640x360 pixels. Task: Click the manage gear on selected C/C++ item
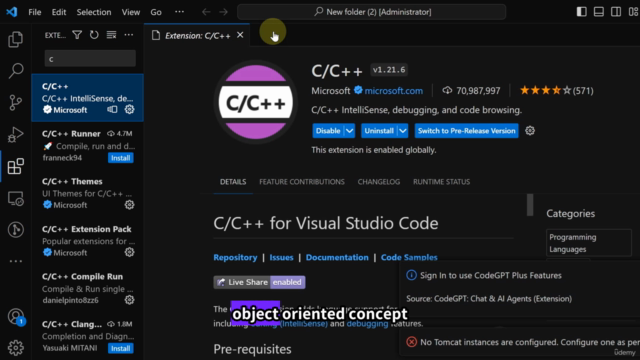pyautogui.click(x=129, y=109)
